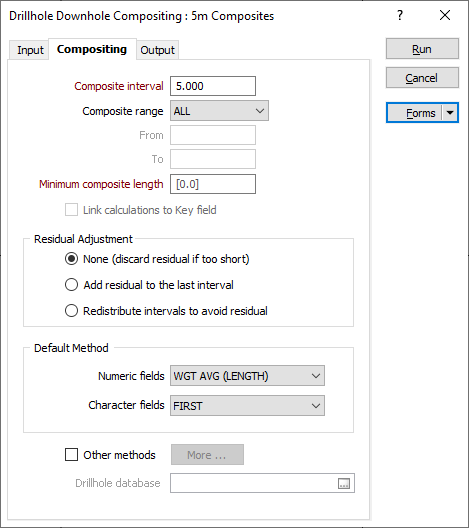The image size is (470, 528).
Task: Open the Forms button dropdown arrow
Action: [450, 113]
